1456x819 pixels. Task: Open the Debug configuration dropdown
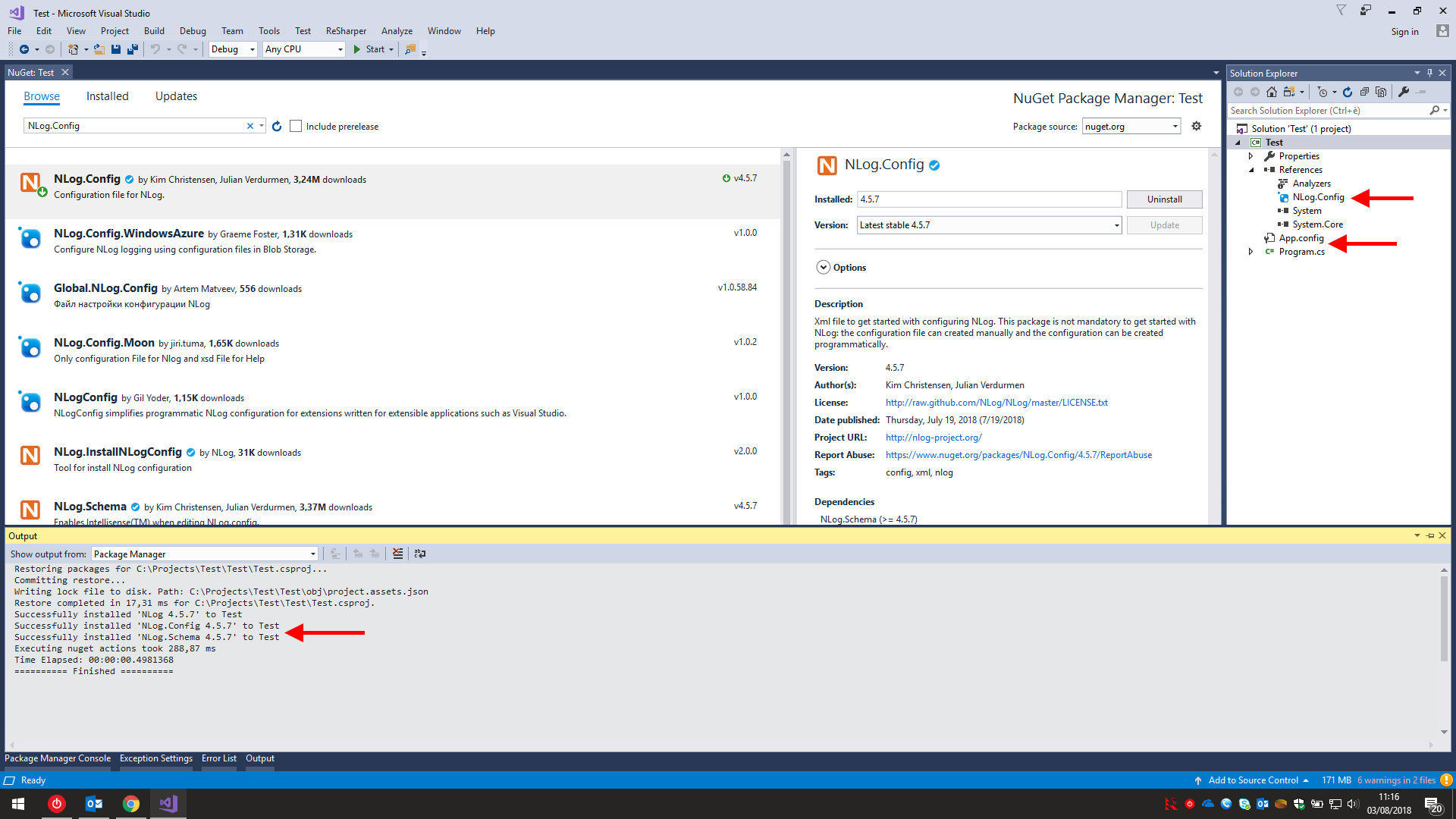coord(233,49)
